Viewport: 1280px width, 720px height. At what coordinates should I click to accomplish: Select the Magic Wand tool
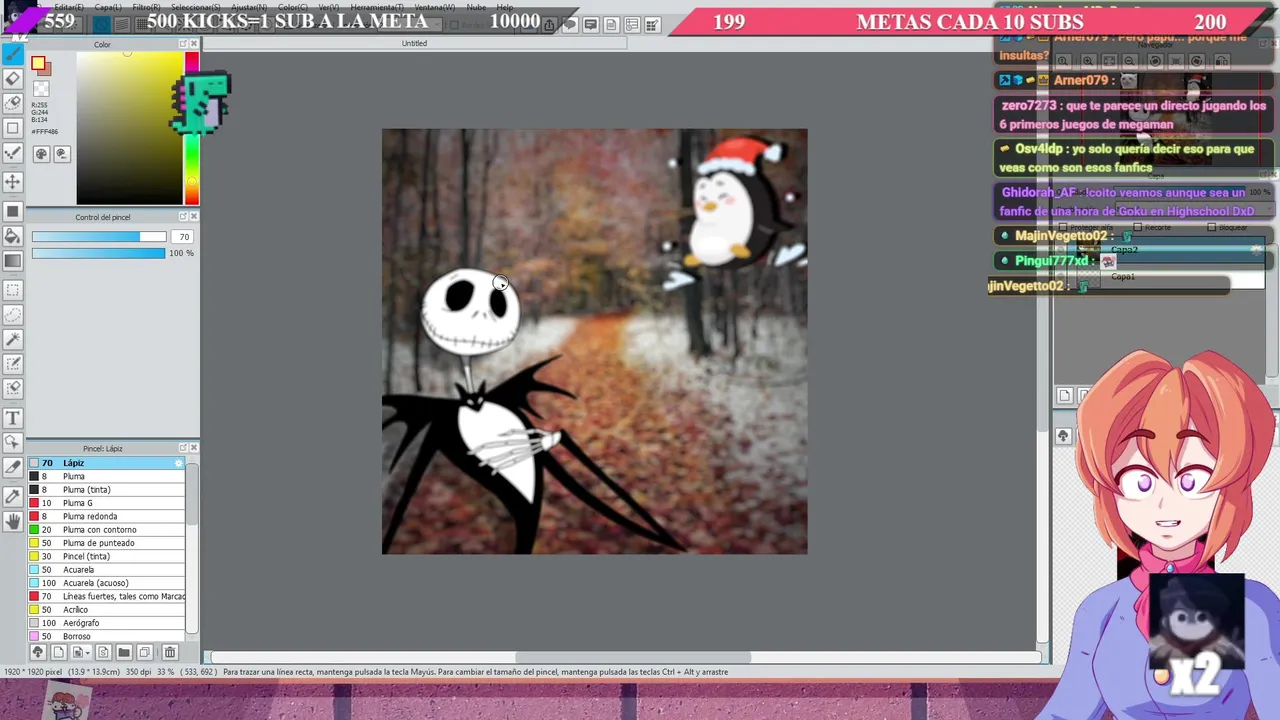[13, 340]
